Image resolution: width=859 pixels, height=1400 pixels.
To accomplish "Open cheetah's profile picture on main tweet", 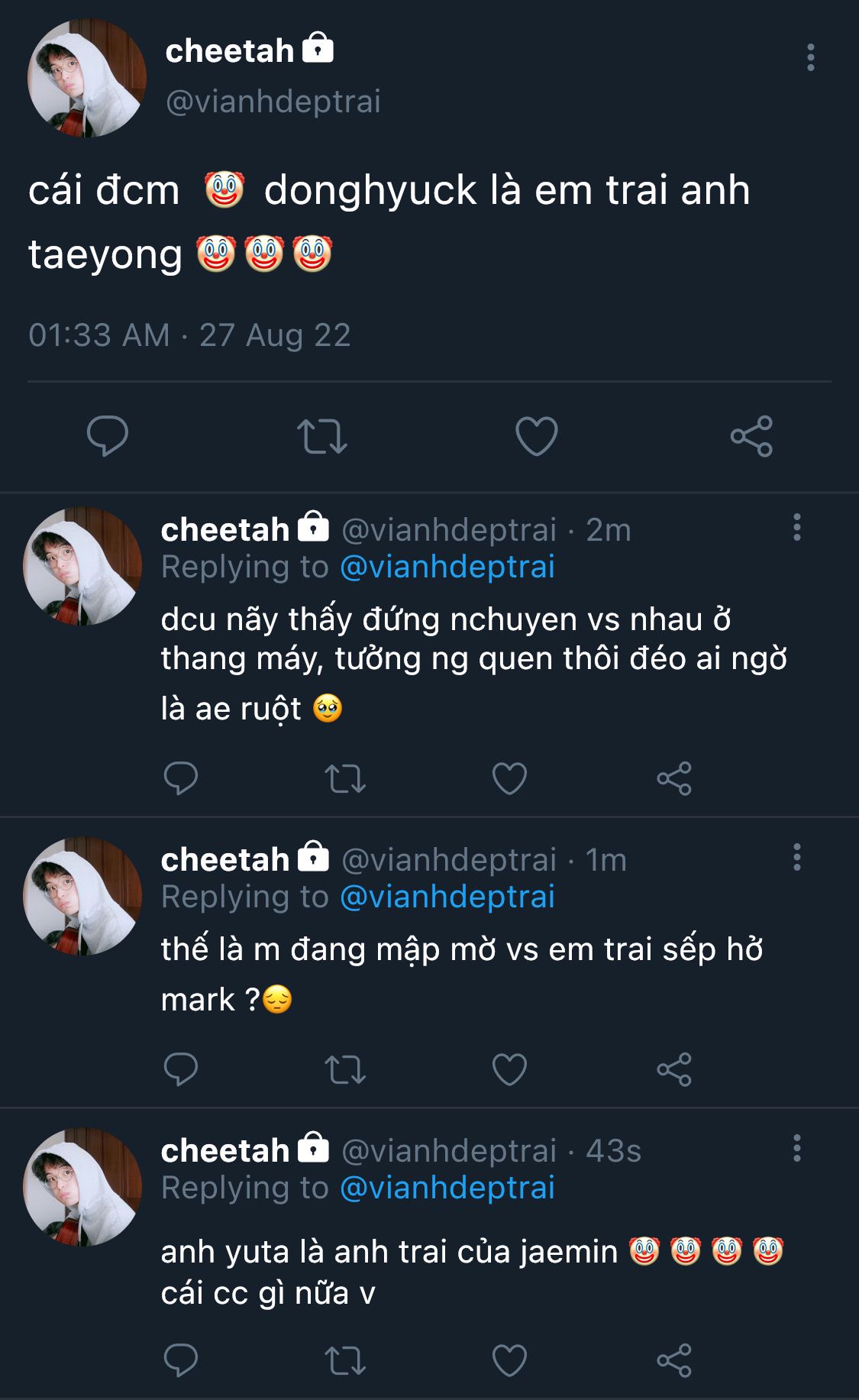I will tap(86, 78).
